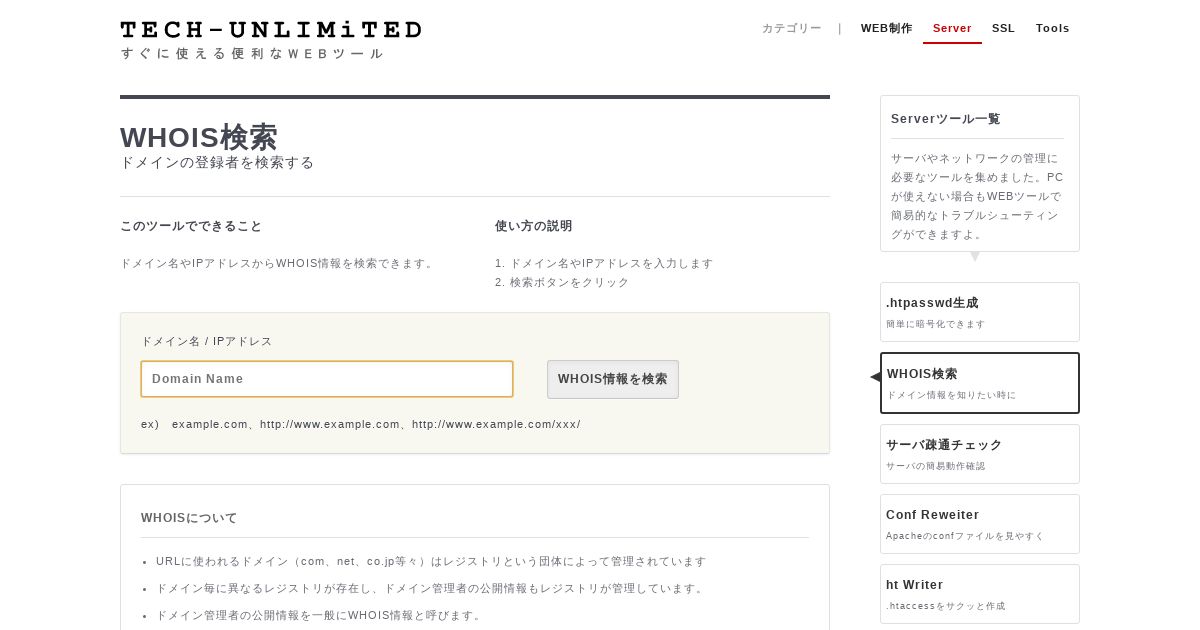
Task: Click the site tagline すぐに使える便利なWEBツール
Action: click(252, 54)
